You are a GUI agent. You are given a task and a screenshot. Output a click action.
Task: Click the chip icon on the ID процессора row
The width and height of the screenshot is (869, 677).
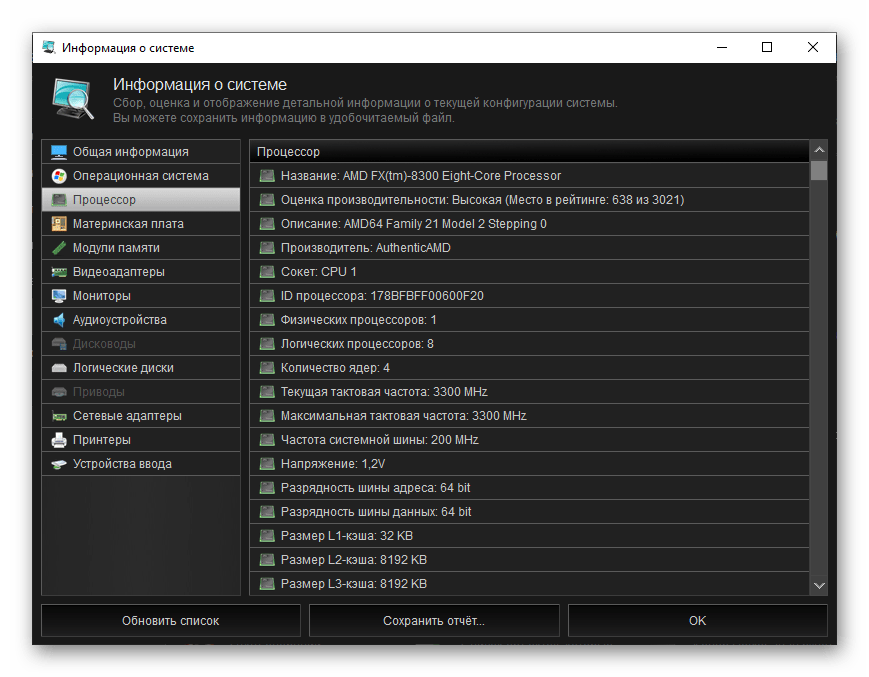267,296
